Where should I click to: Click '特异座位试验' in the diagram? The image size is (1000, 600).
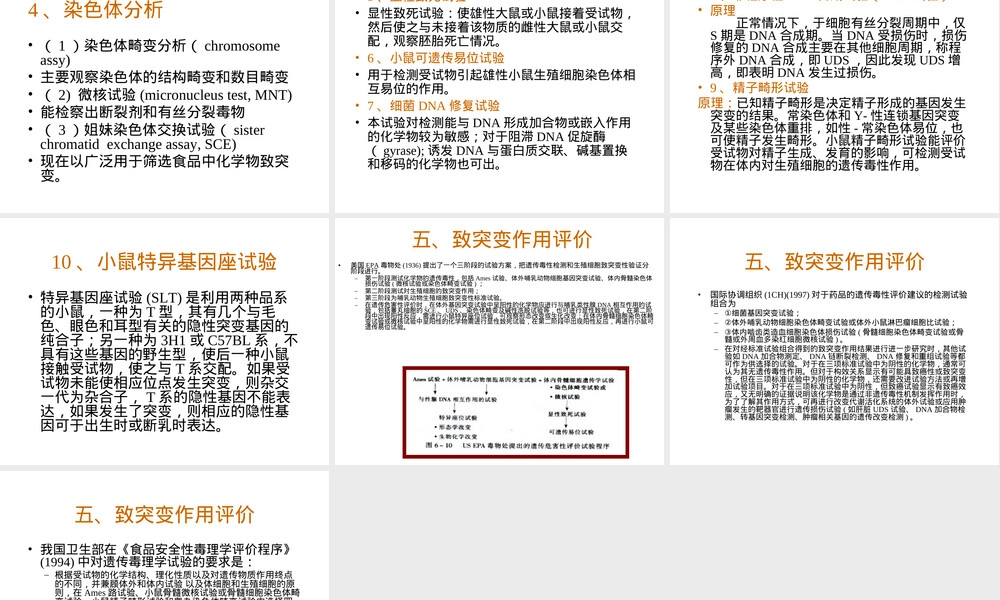click(458, 417)
